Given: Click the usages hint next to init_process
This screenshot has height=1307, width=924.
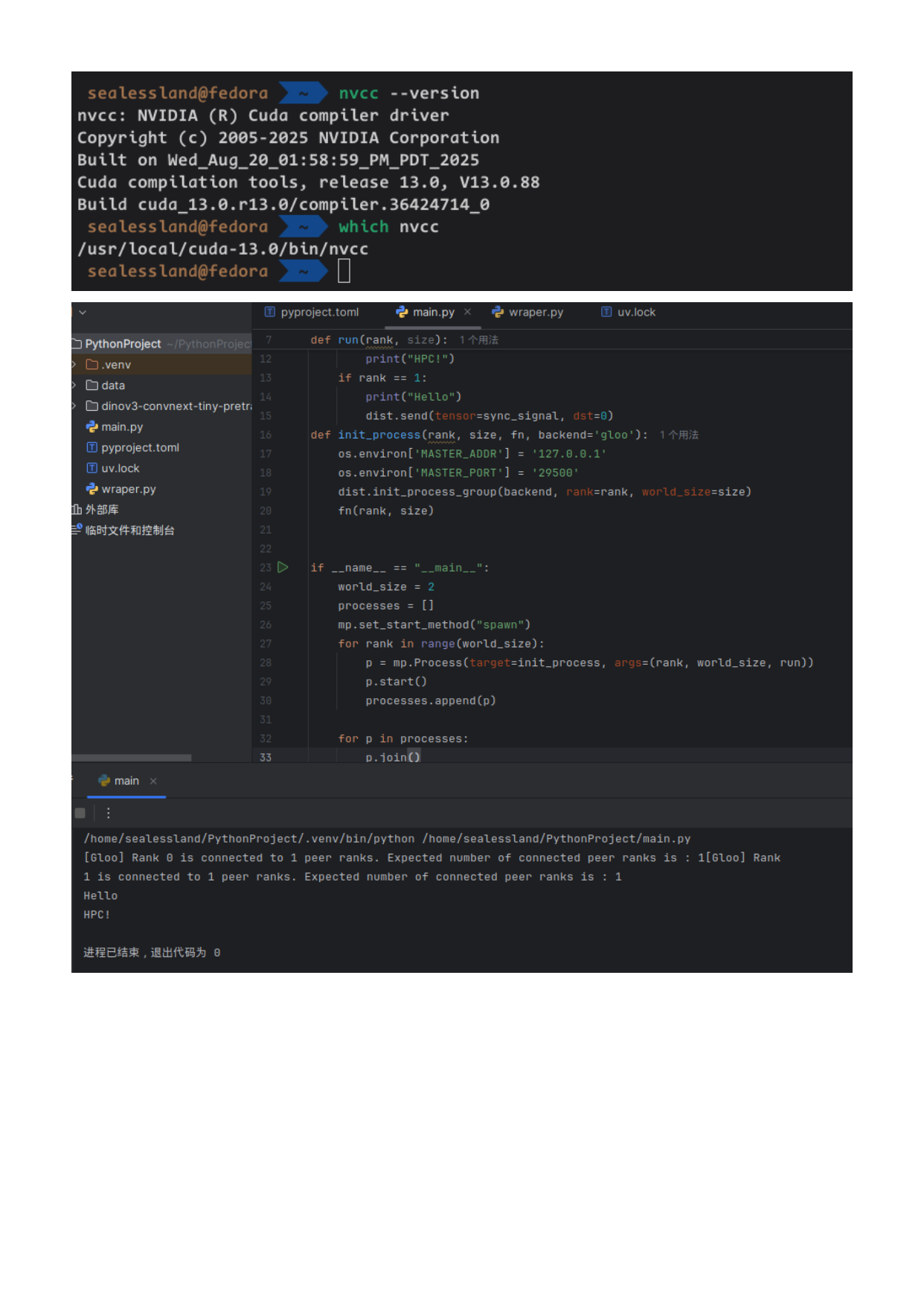Looking at the screenshot, I should coord(679,435).
